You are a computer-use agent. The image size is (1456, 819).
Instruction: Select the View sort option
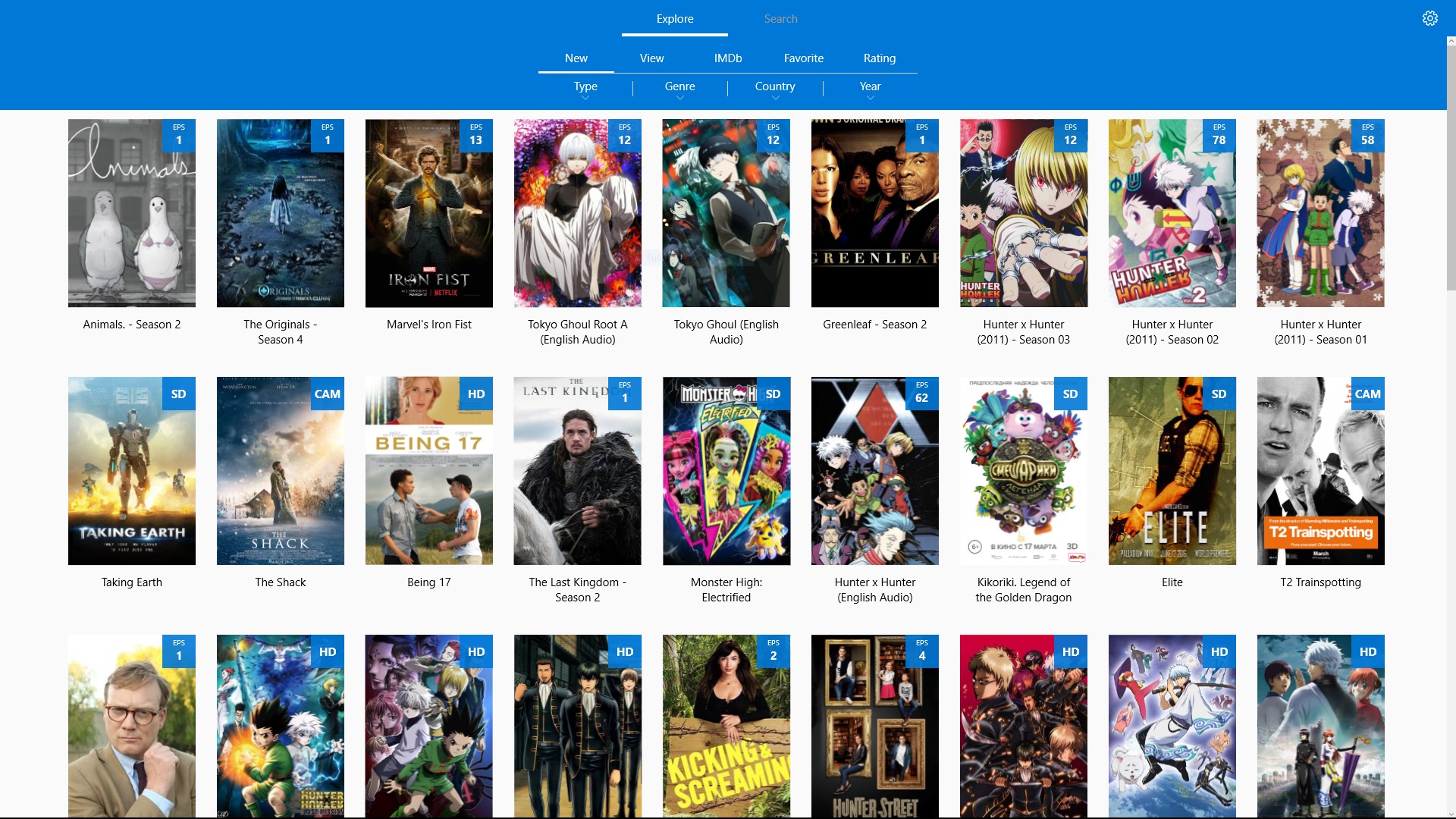click(x=651, y=58)
